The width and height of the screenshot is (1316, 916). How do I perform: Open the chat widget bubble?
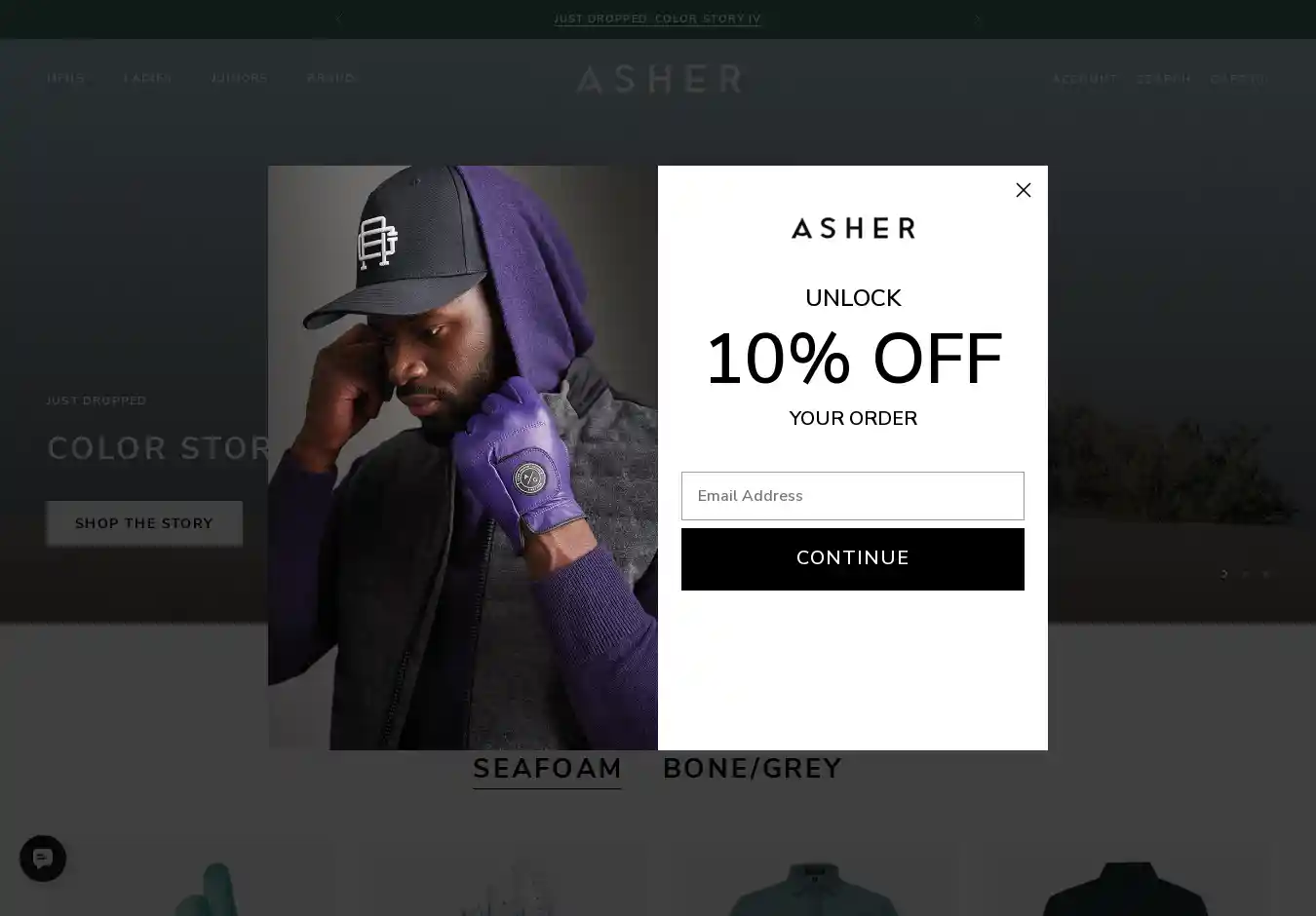[43, 859]
